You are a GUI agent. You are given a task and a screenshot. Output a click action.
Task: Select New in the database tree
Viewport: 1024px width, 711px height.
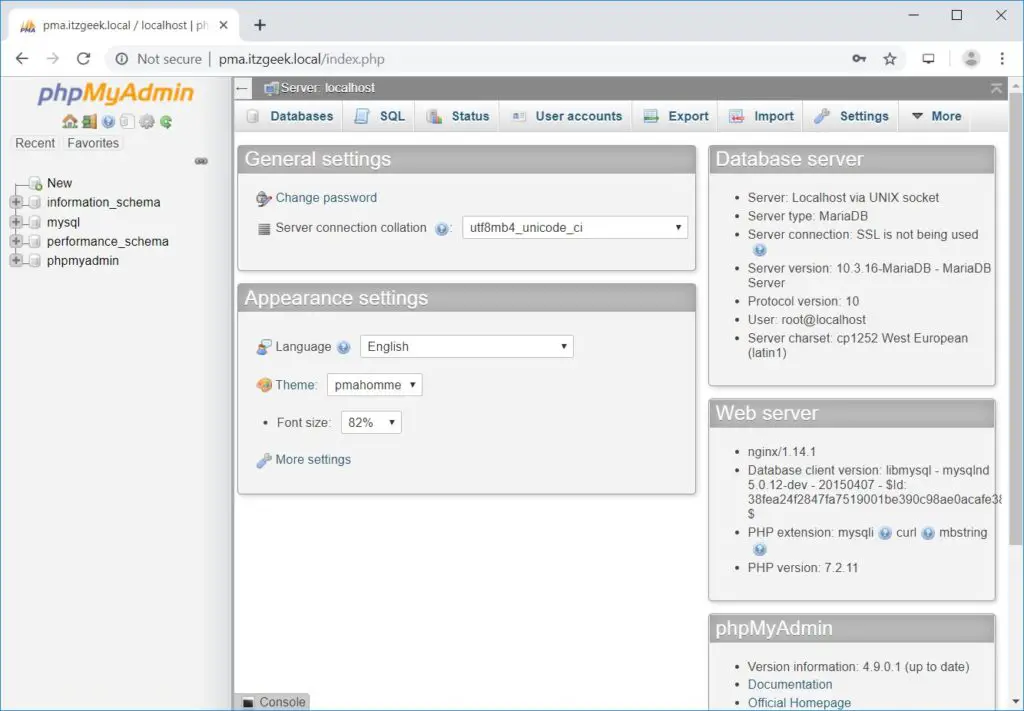(59, 183)
